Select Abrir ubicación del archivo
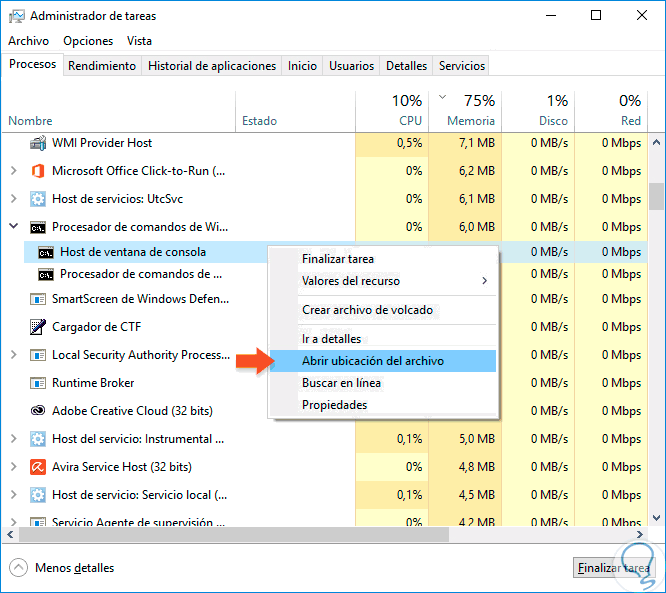Screen dimensions: 666x593 tap(373, 361)
